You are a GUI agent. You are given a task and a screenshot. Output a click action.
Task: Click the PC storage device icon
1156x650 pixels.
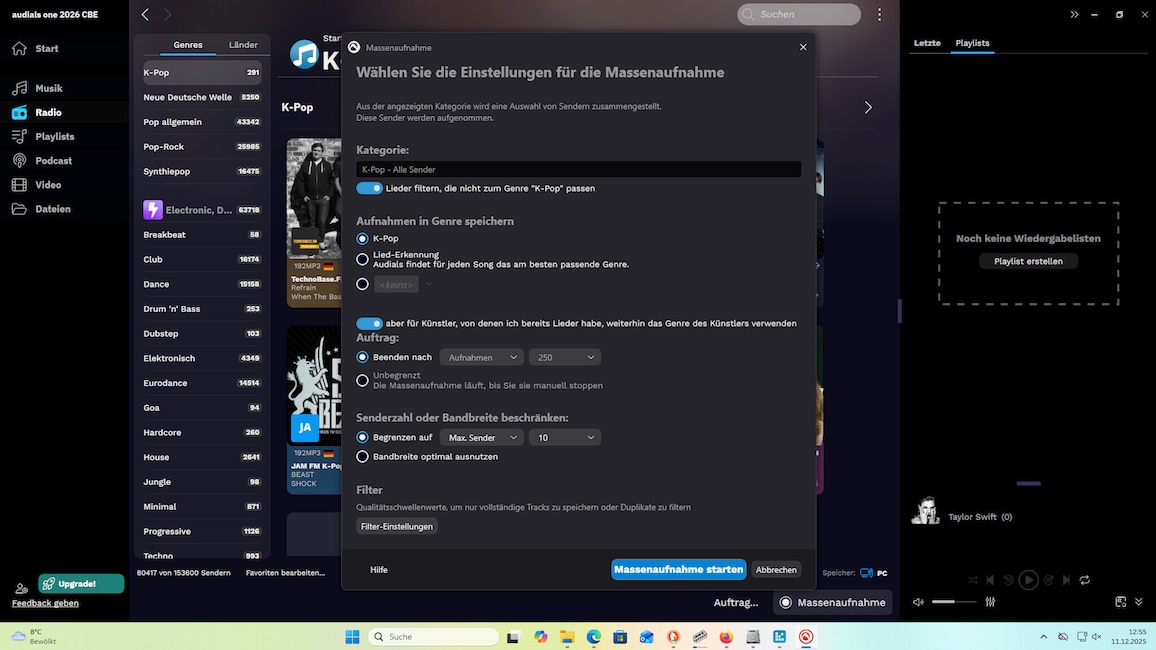click(866, 573)
